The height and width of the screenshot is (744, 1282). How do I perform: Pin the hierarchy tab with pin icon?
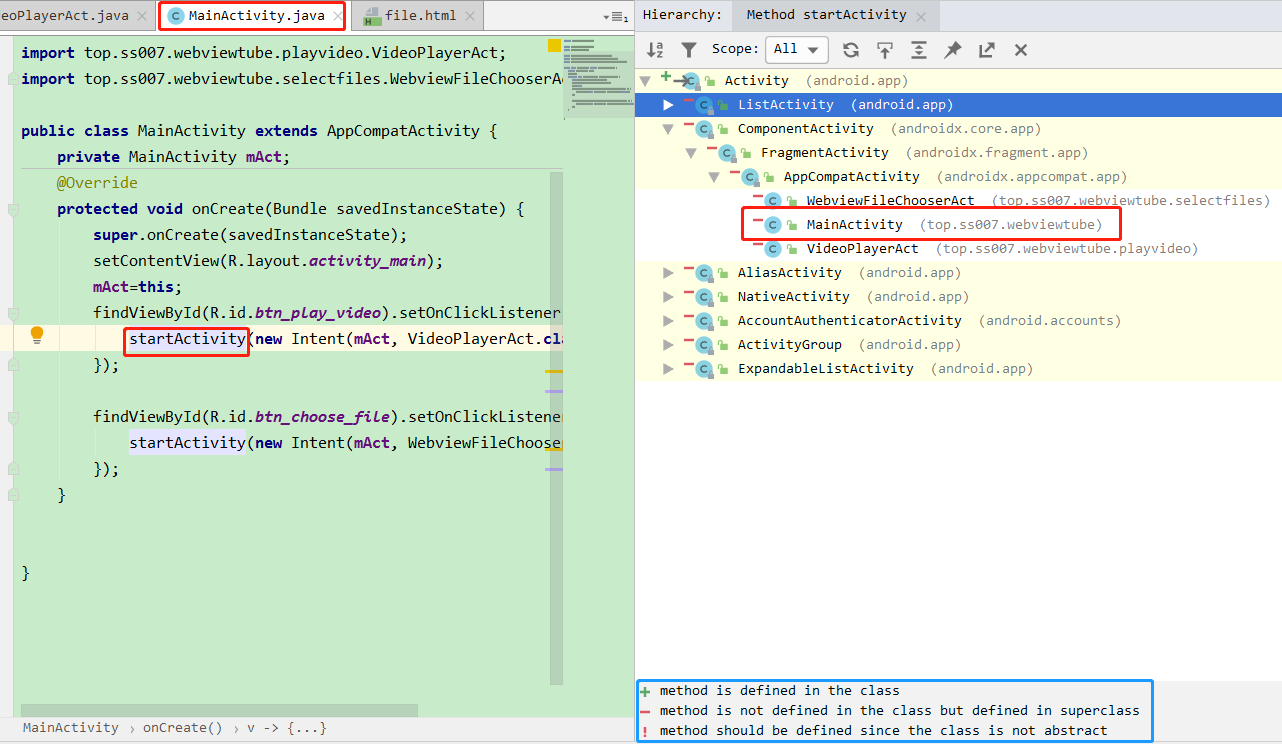[x=953, y=49]
